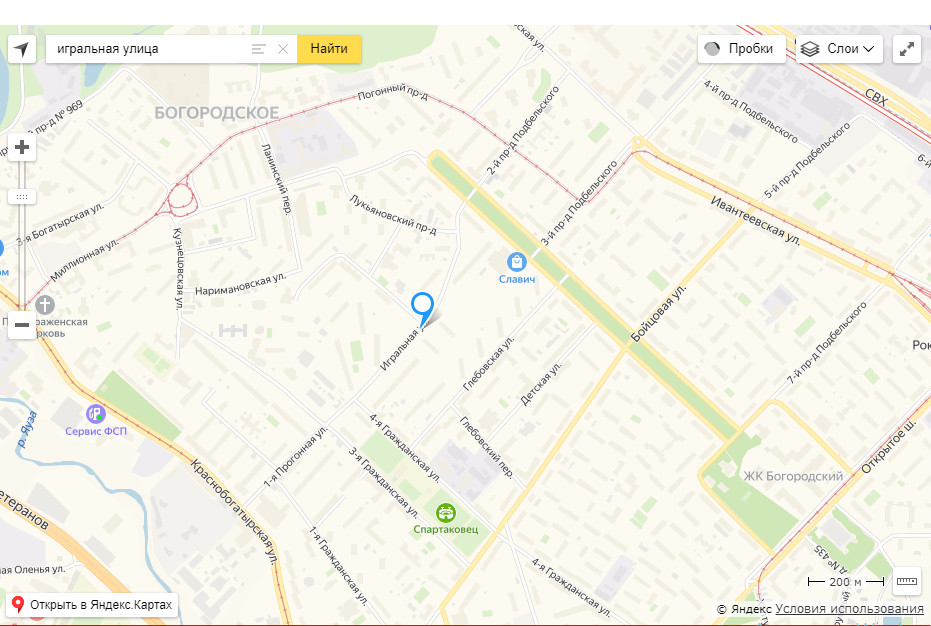The height and width of the screenshot is (626, 931).
Task: Select the Спартаковец stadium marker
Action: pyautogui.click(x=445, y=512)
